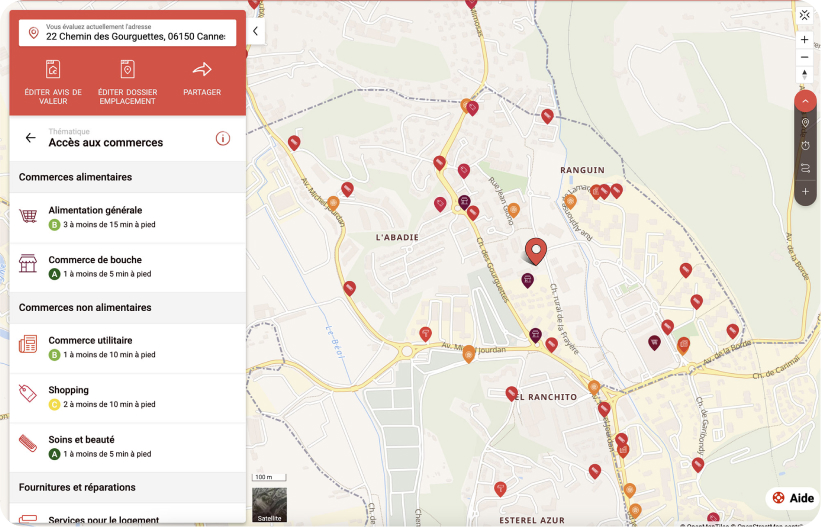The image size is (821, 527).
Task: Open the info icon for Accès aux commerces
Action: [x=223, y=138]
